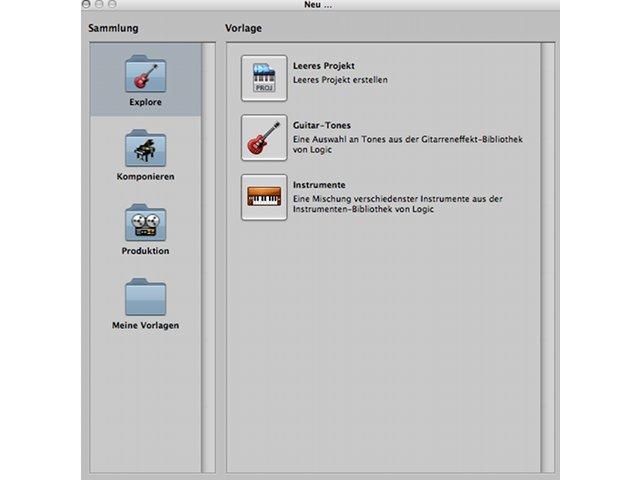
Task: Click the 'Explore' label text
Action: point(145,102)
